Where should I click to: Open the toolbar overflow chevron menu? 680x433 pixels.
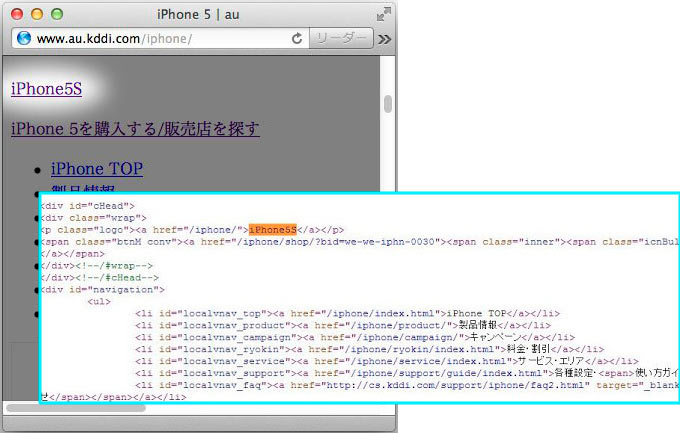[x=384, y=39]
